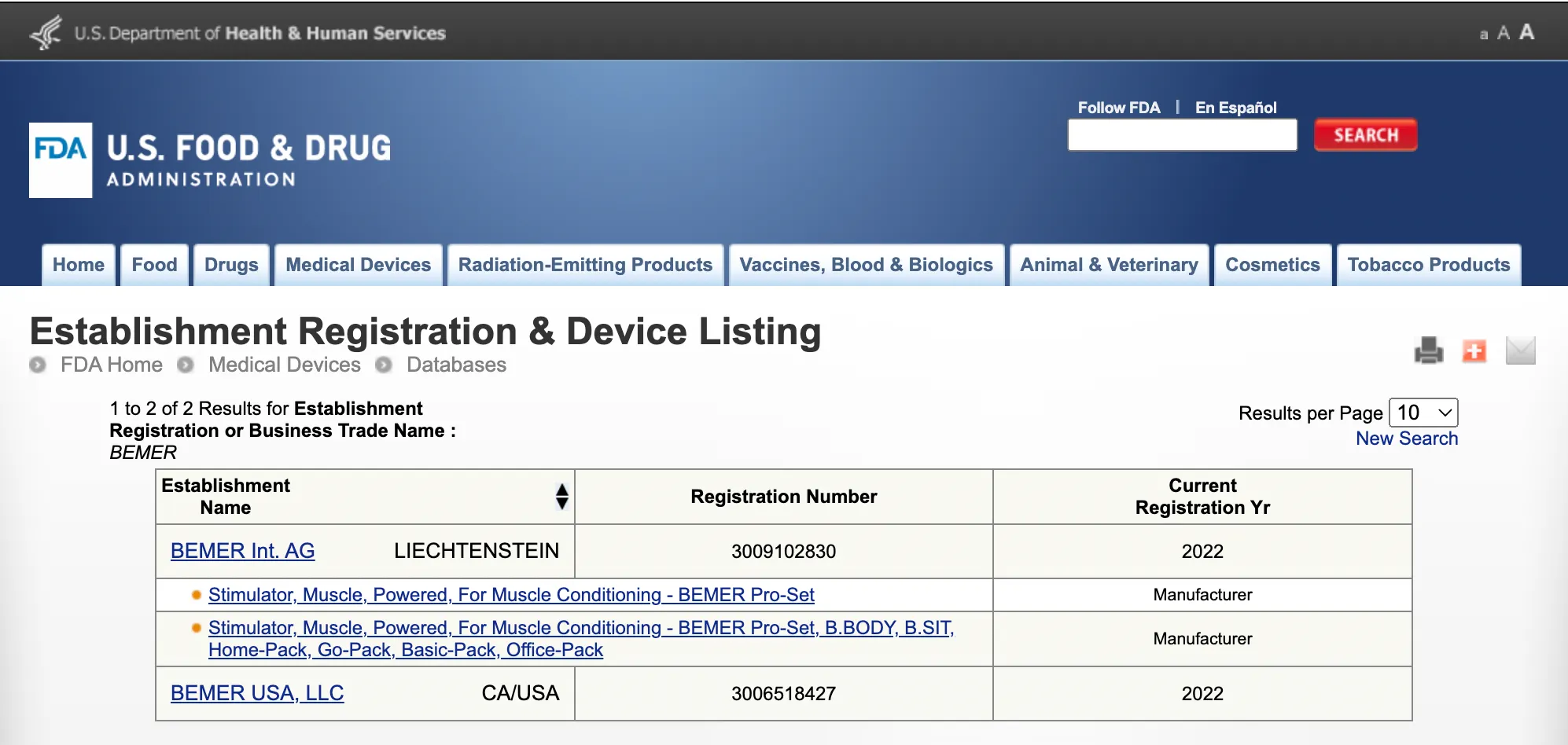Click Manufacturer in the BEMER Pro-Set row
The width and height of the screenshot is (1568, 745).
1202,595
